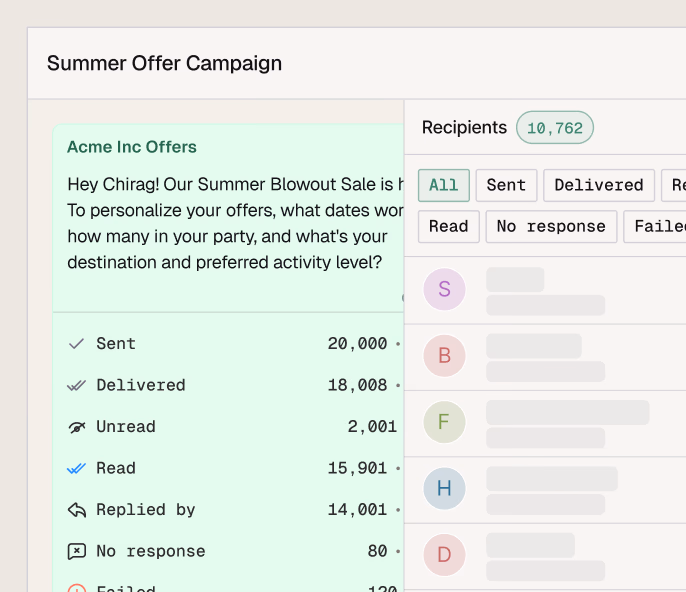Click the 10,762 recipients count badge
686x592 pixels.
tap(554, 128)
